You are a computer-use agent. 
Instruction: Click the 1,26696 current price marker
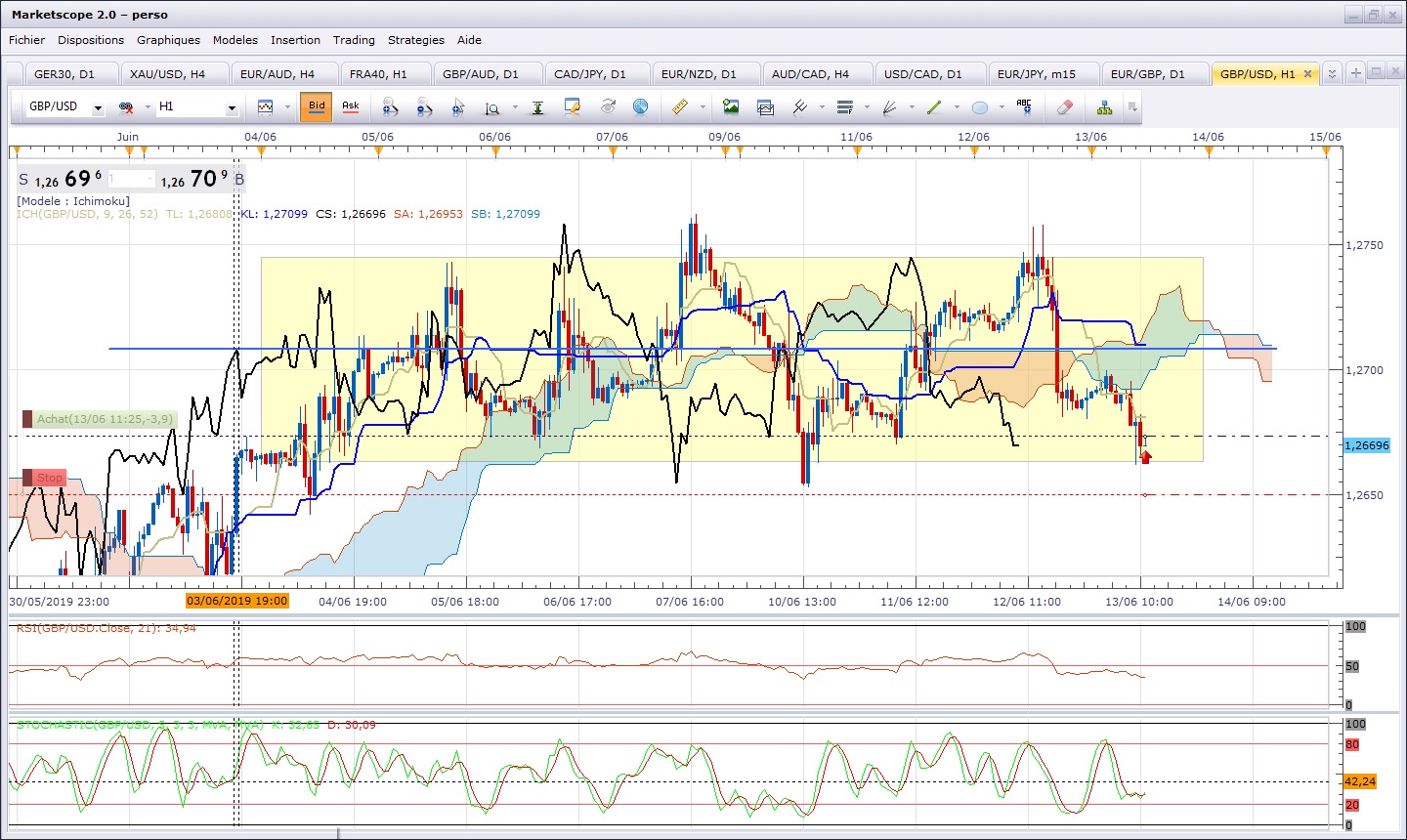(1366, 445)
